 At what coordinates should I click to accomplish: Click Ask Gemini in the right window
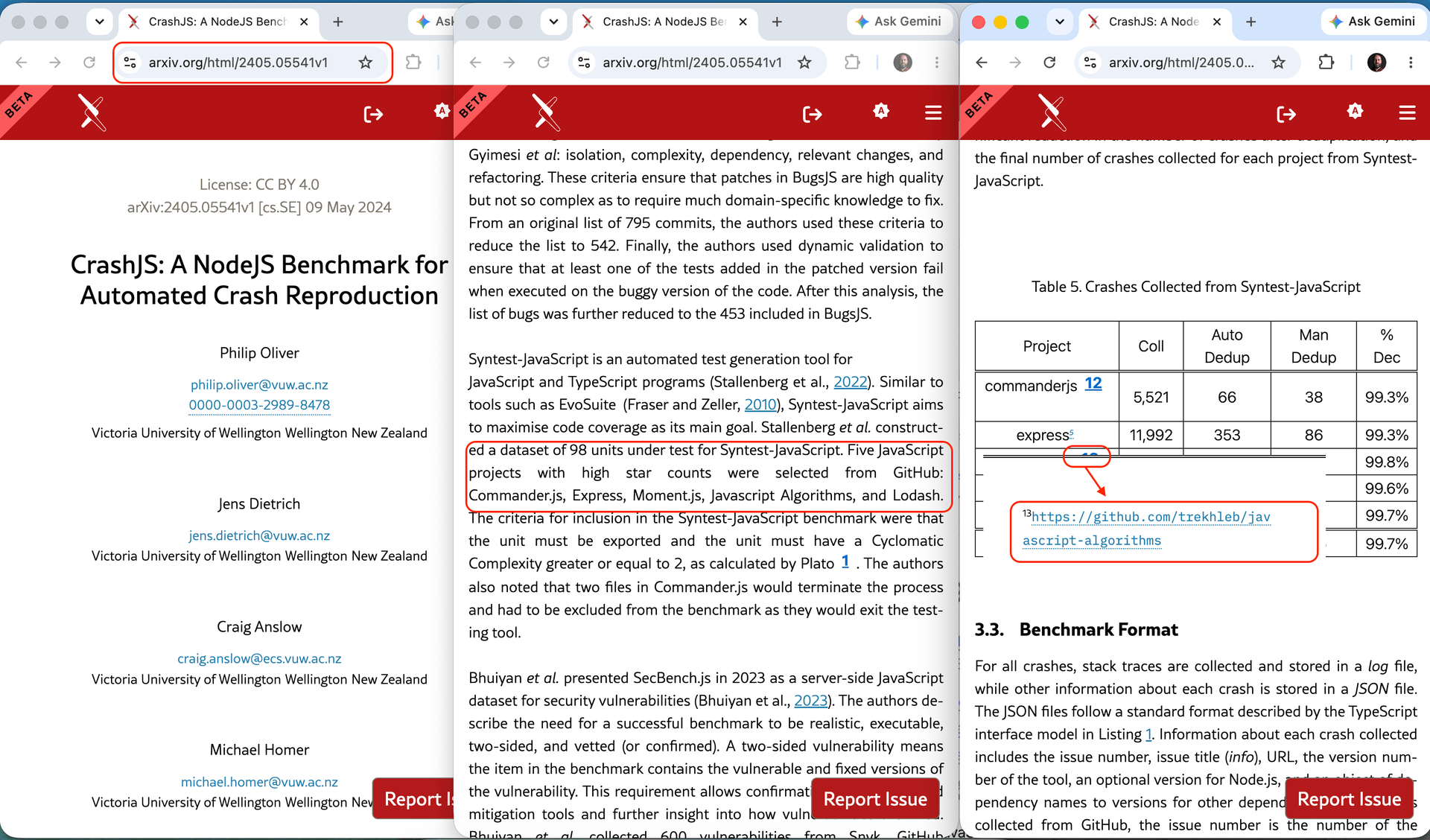click(x=1373, y=22)
